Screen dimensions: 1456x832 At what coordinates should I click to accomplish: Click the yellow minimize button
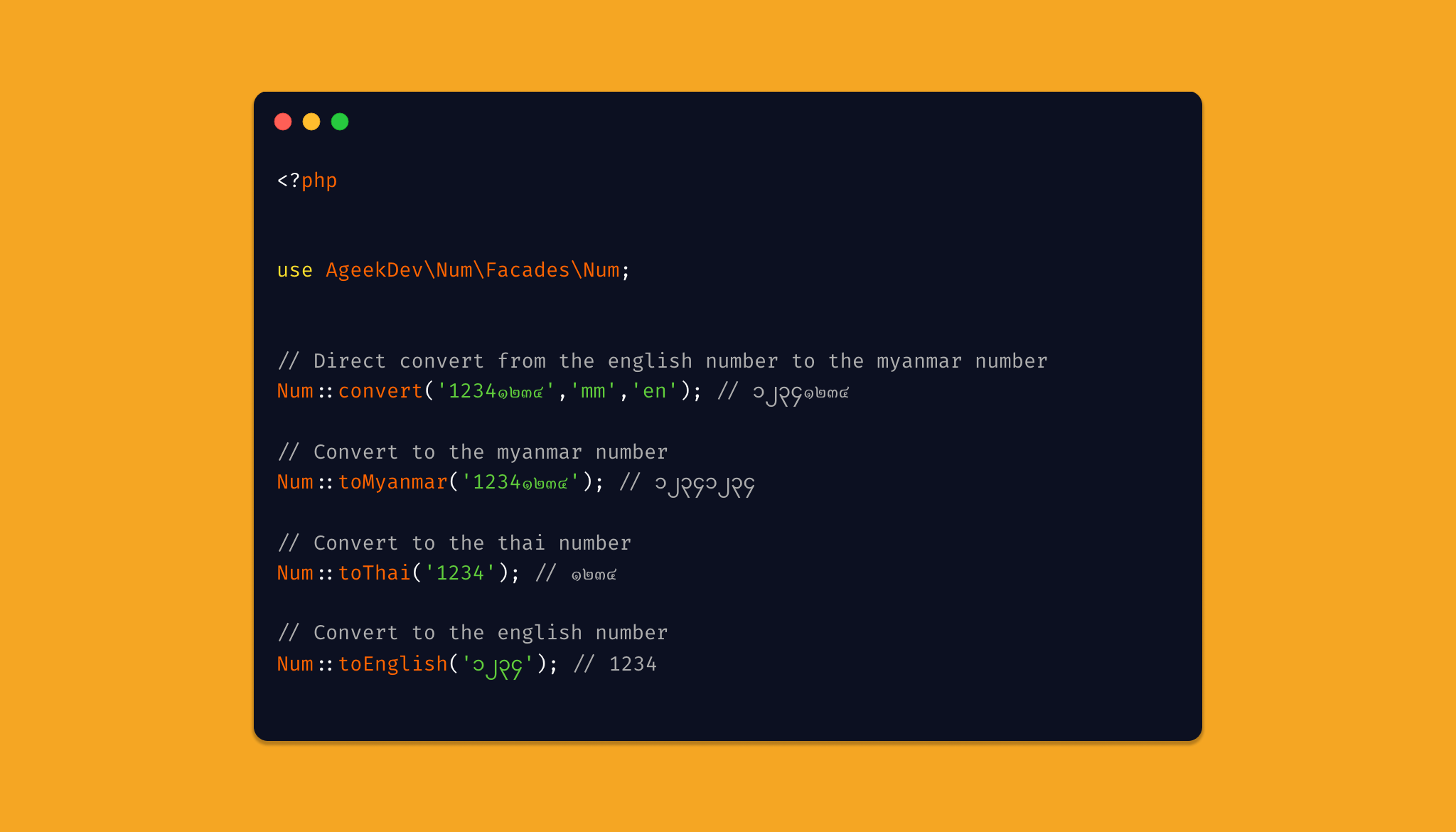(309, 122)
